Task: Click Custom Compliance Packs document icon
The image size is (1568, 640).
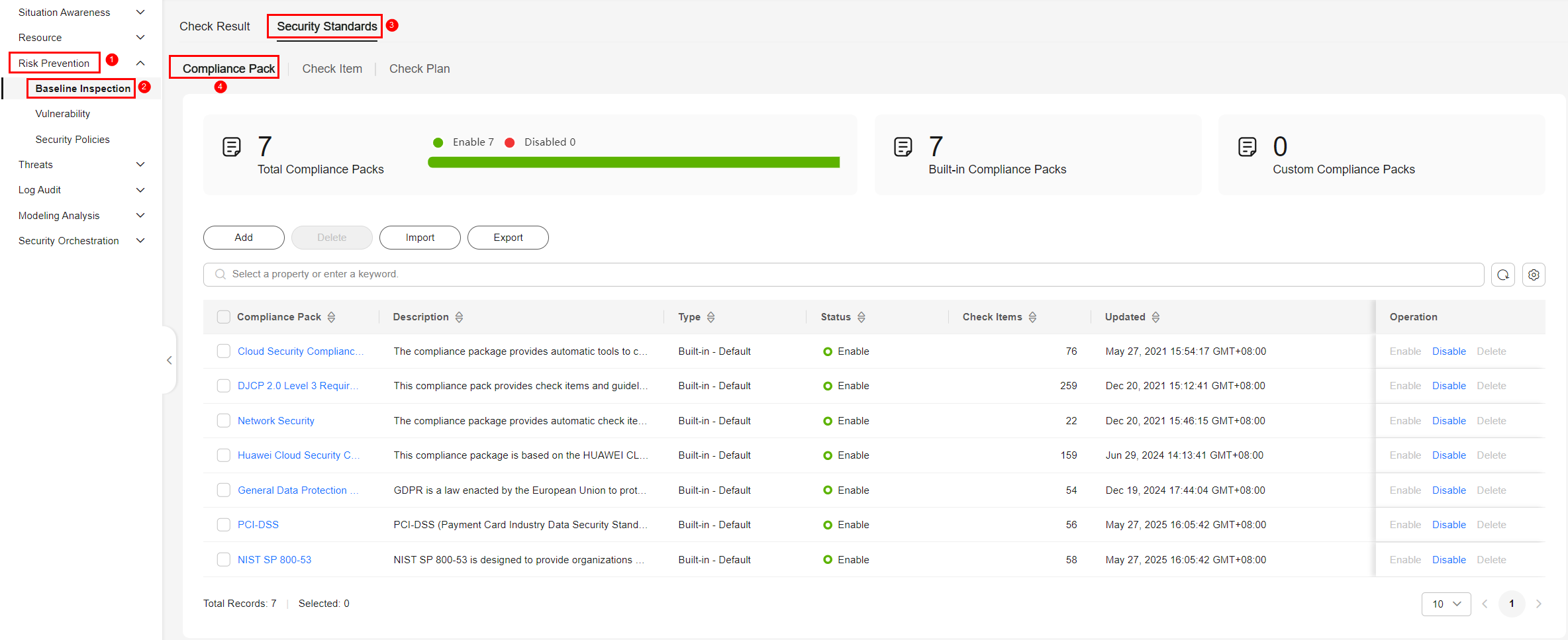Action: [x=1248, y=147]
